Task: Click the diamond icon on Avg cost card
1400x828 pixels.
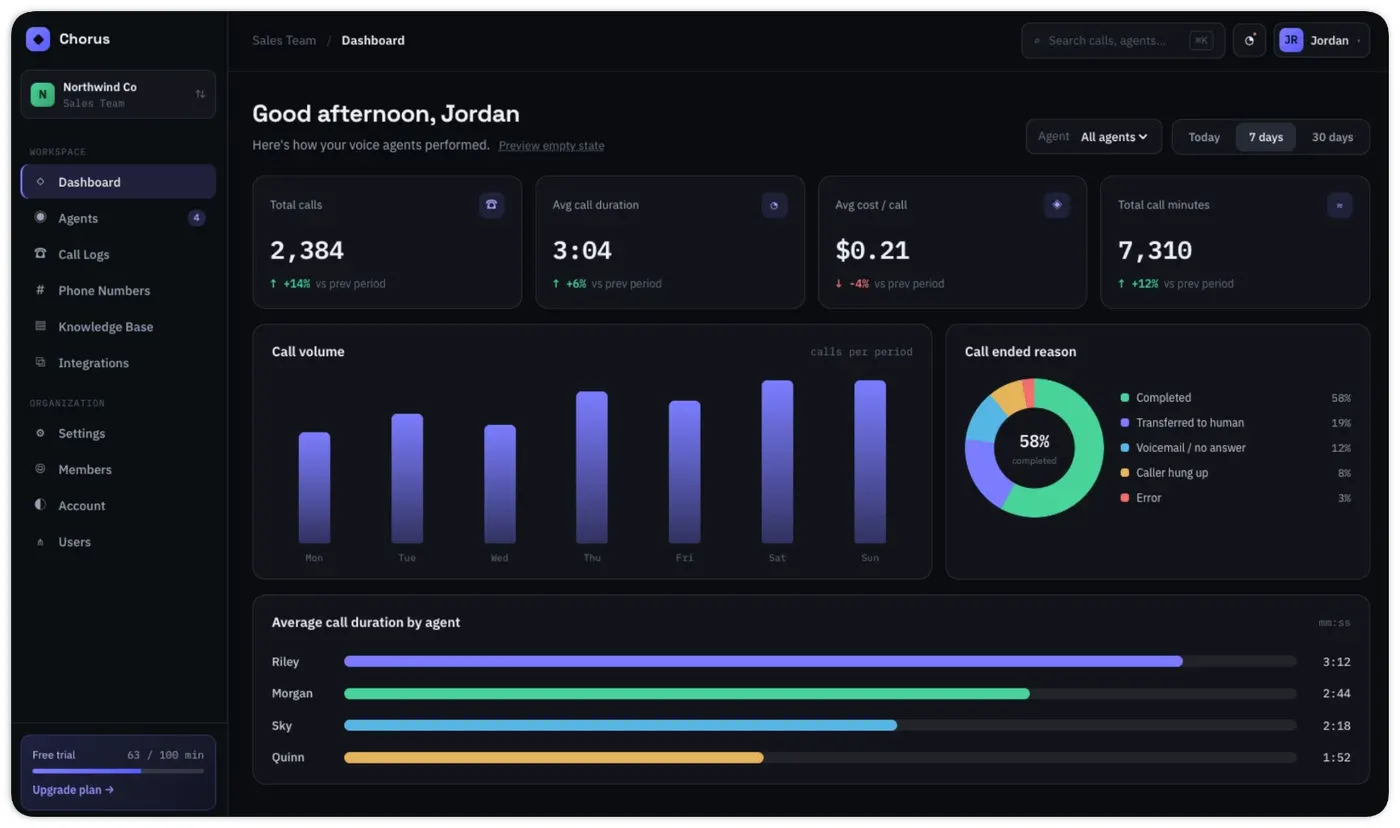Action: 1057,205
